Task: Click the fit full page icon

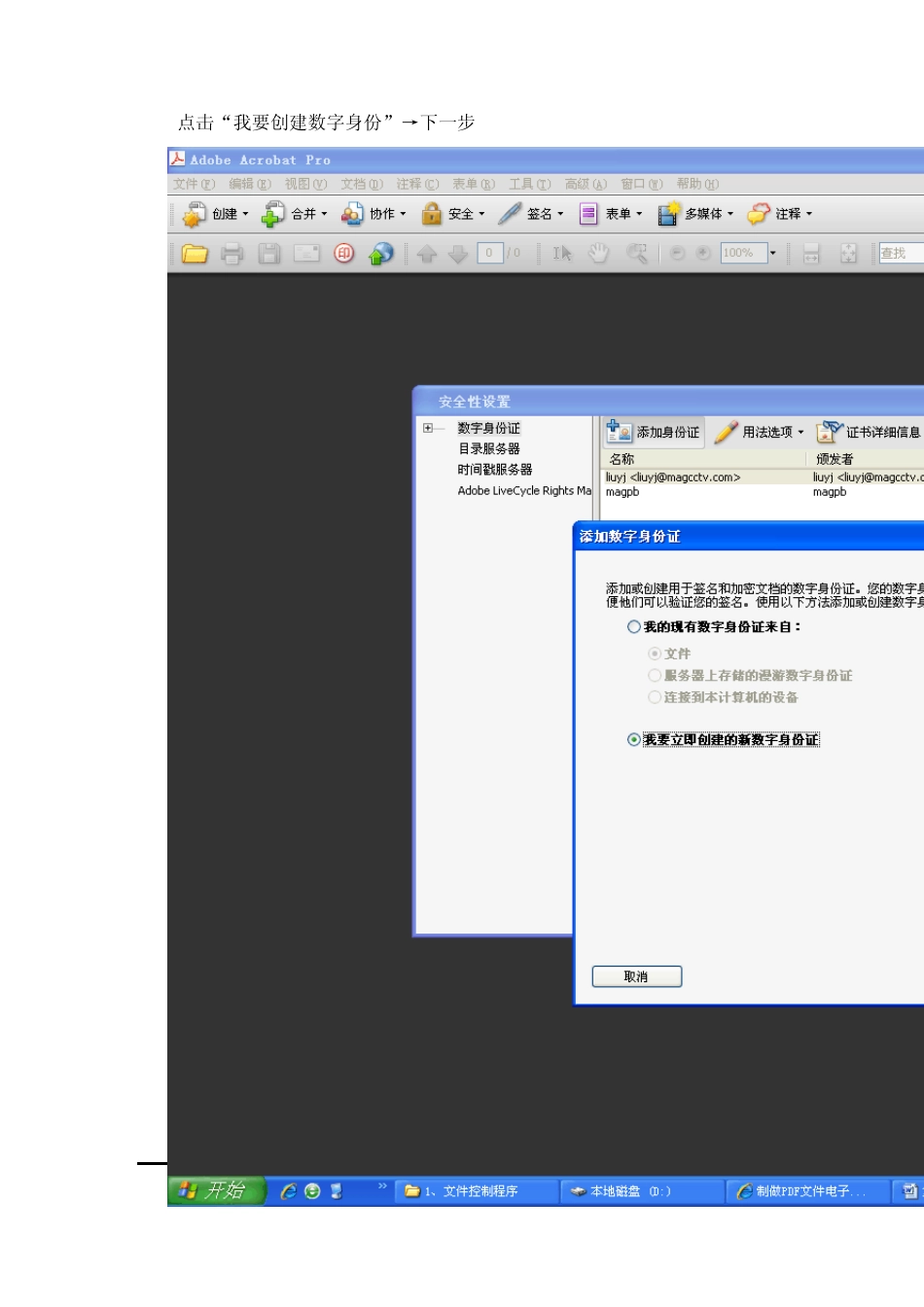Action: (848, 254)
